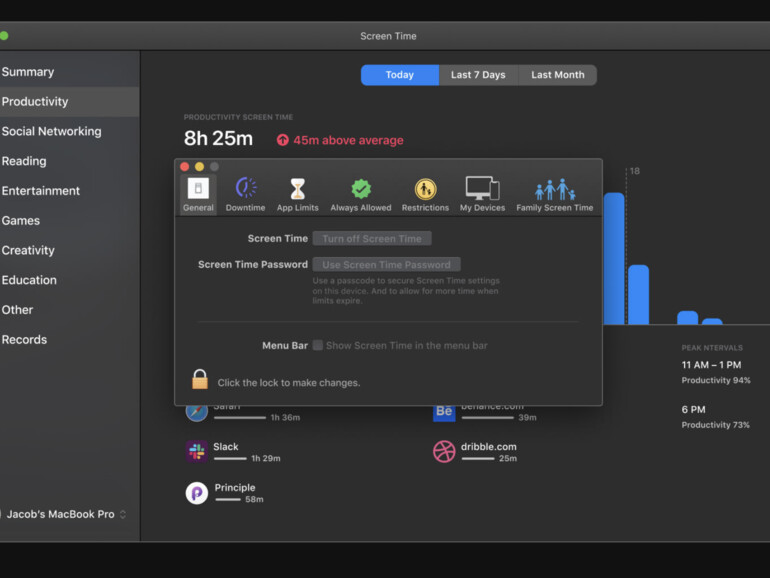The height and width of the screenshot is (578, 770).
Task: Click the Turn off Screen Time button
Action: [372, 239]
